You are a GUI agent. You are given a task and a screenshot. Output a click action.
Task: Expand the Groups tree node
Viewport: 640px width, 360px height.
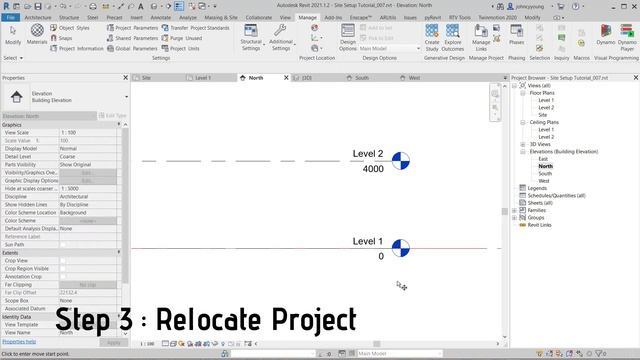pos(515,218)
